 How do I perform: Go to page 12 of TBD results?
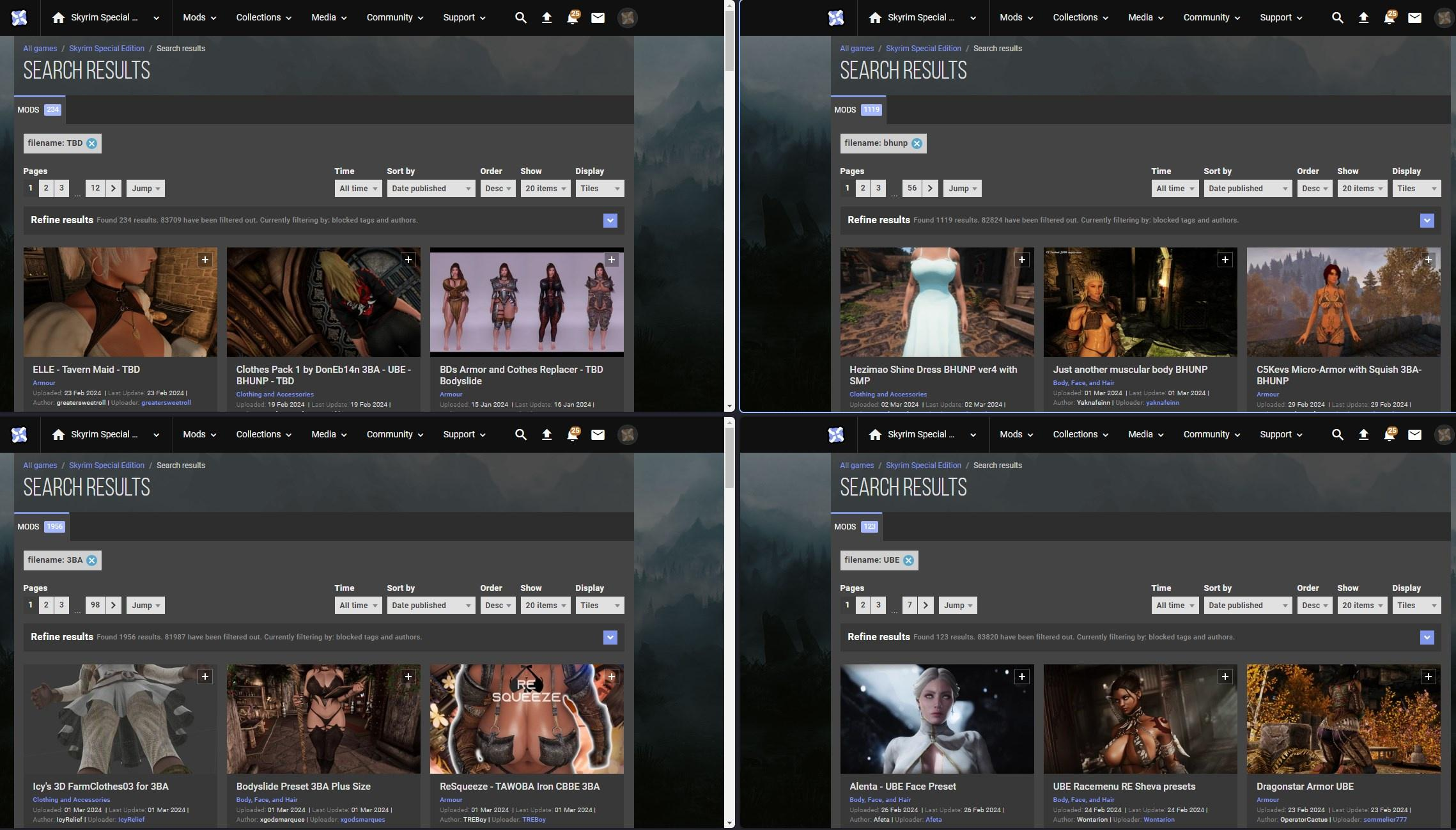[95, 188]
